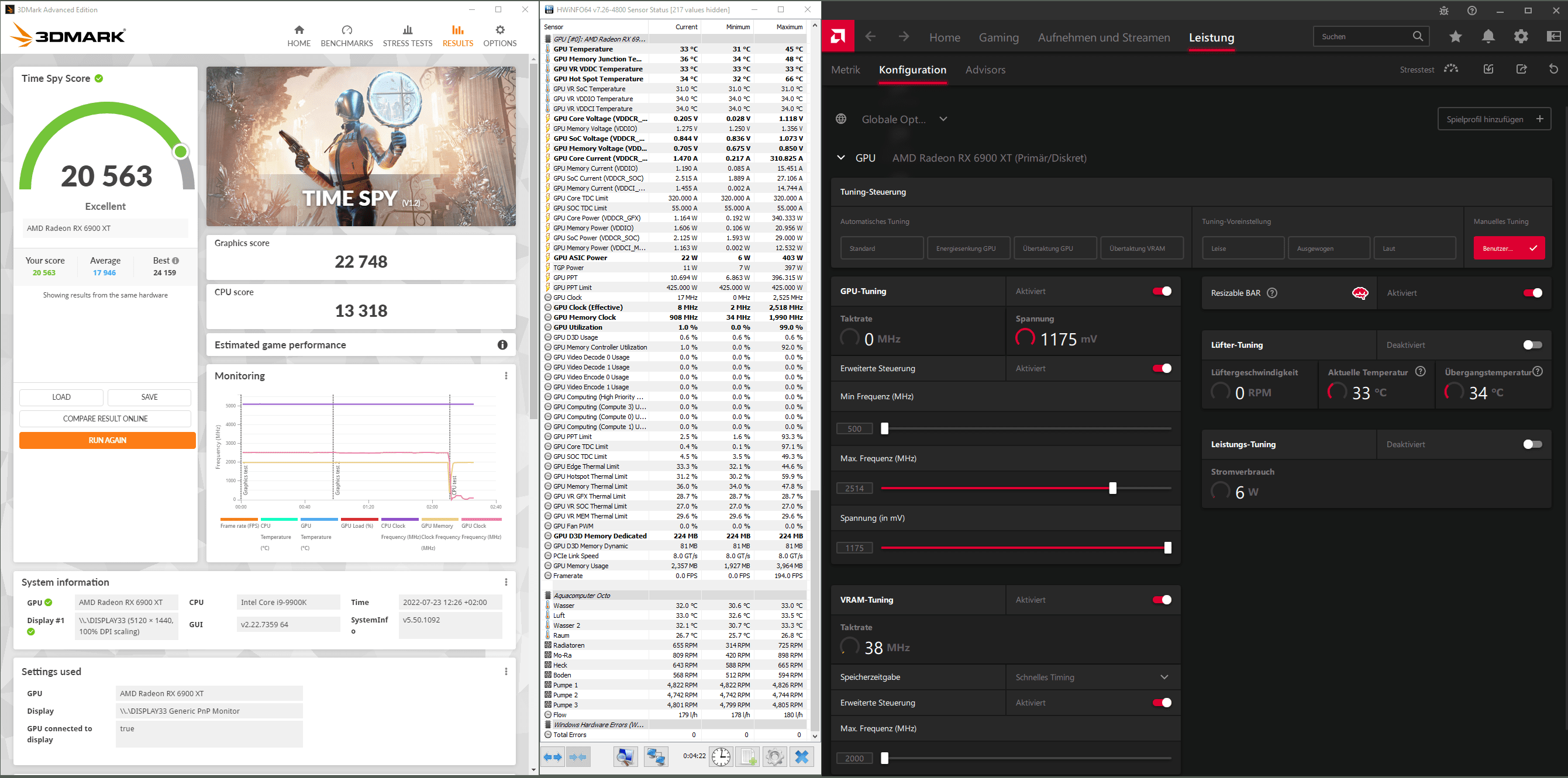Toggle the GPU-Tuning switch

tap(1162, 291)
